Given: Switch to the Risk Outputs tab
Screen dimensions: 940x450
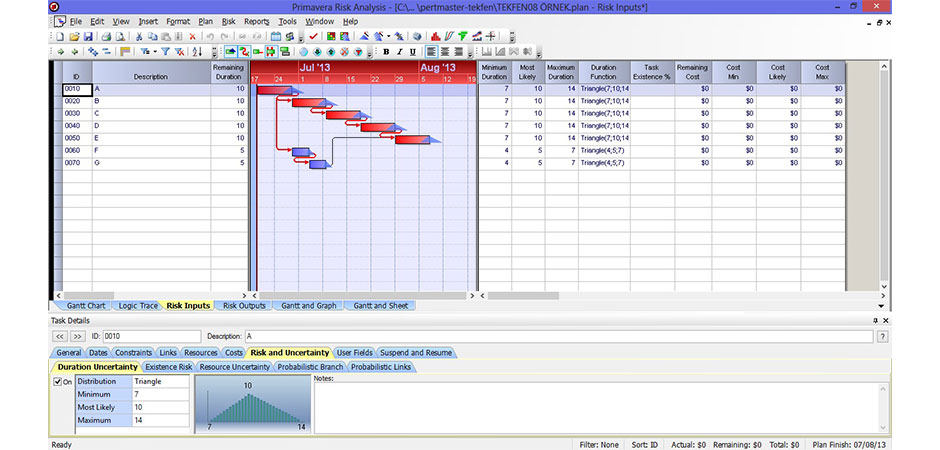Looking at the screenshot, I should pos(244,305).
